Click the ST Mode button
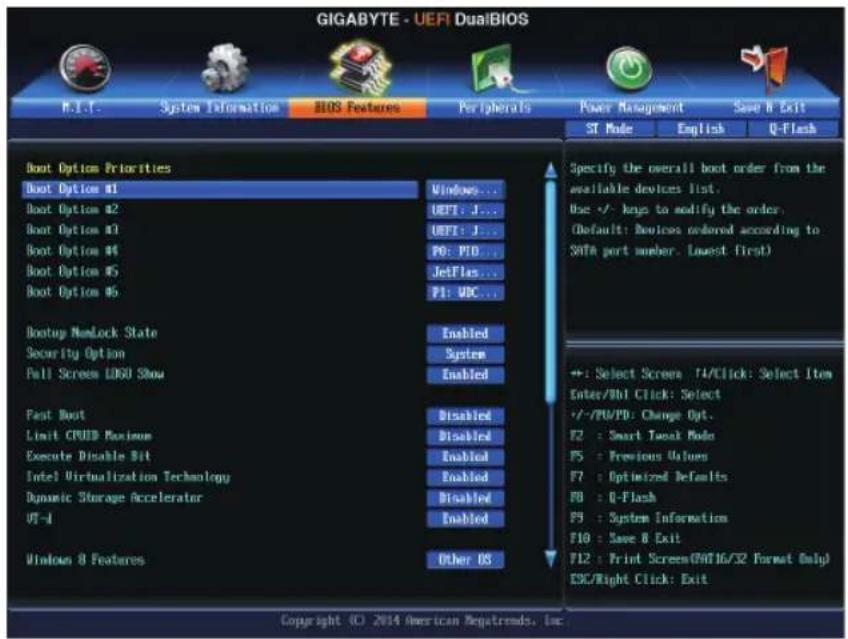This screenshot has height=639, width=848. click(610, 129)
